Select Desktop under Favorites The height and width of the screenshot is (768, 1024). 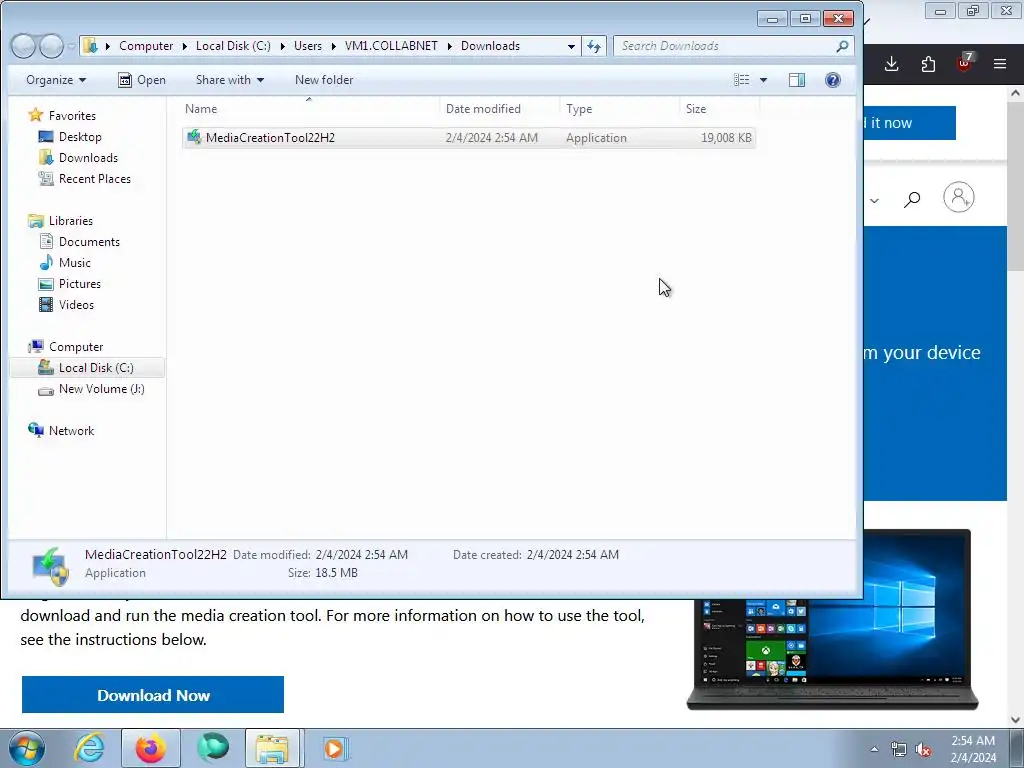(x=80, y=136)
